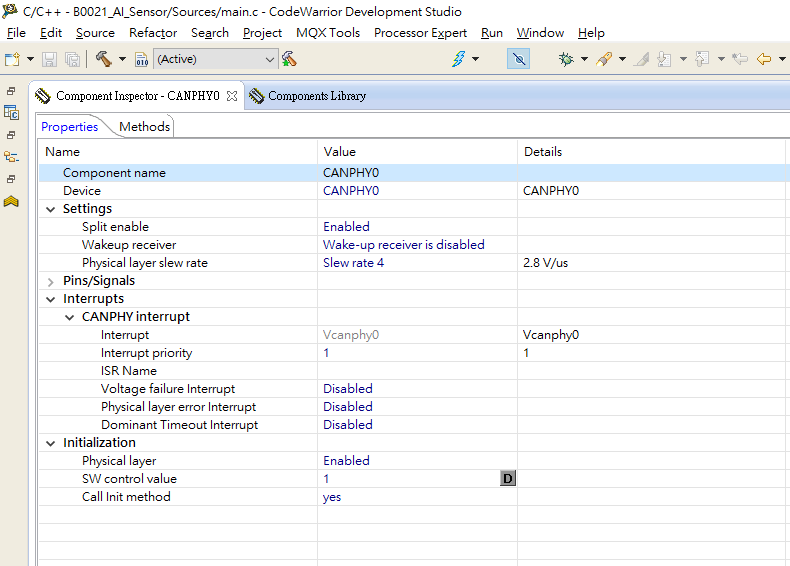Toggle the highlighted skip breakpoints button

518,59
